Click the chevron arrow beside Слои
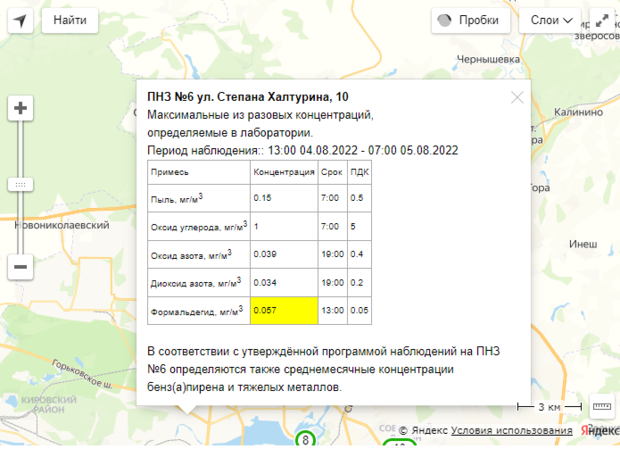 pyautogui.click(x=569, y=20)
